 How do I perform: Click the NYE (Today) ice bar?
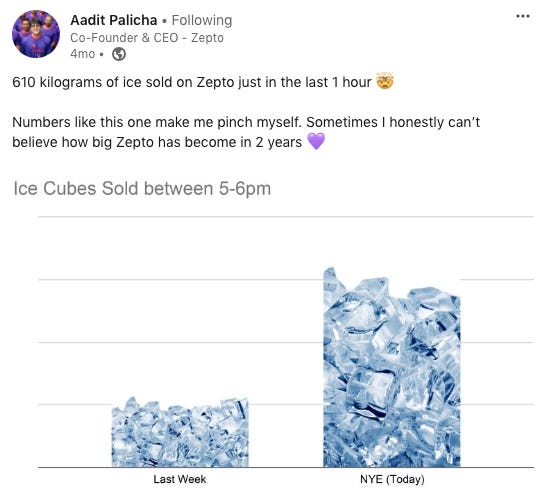(392, 367)
